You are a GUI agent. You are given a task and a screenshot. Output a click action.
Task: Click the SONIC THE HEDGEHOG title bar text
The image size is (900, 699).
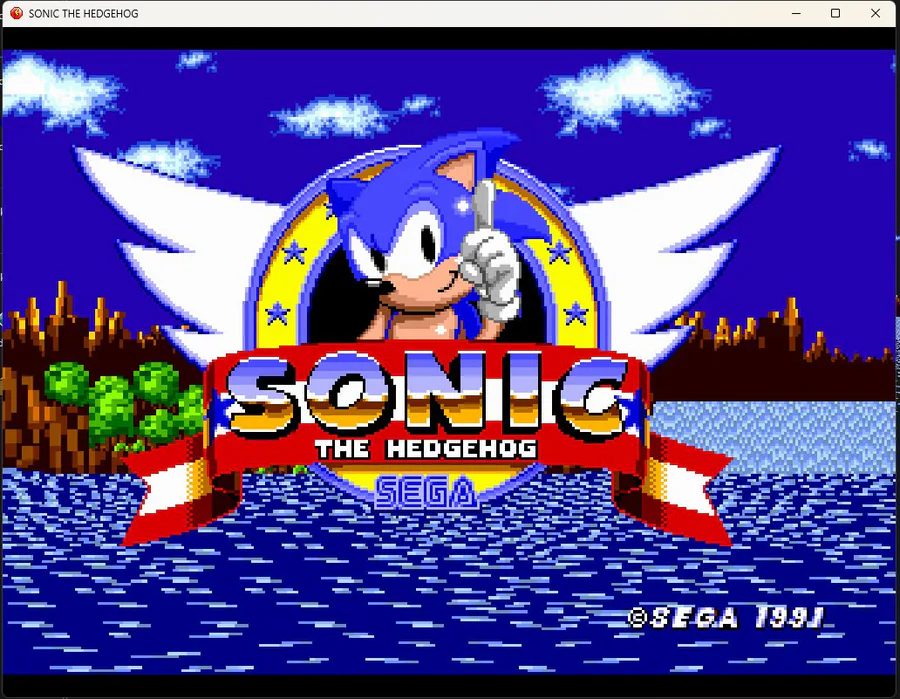(x=83, y=14)
